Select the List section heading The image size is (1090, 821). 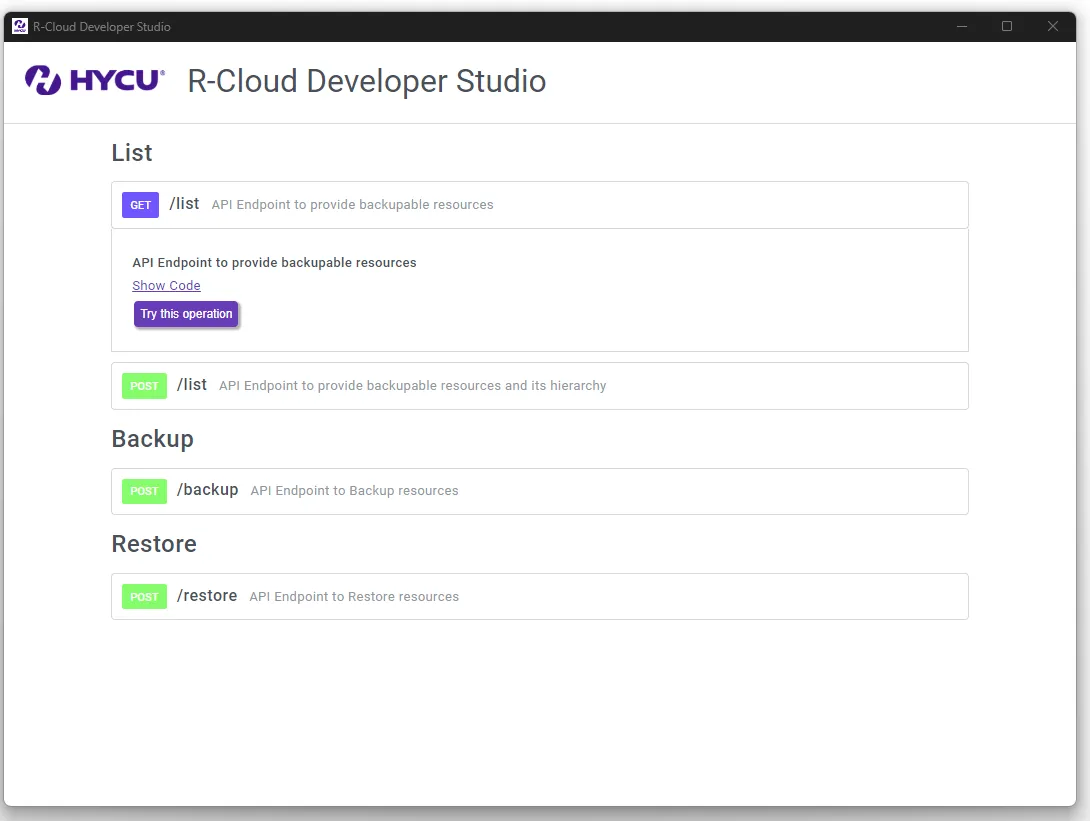click(x=131, y=153)
